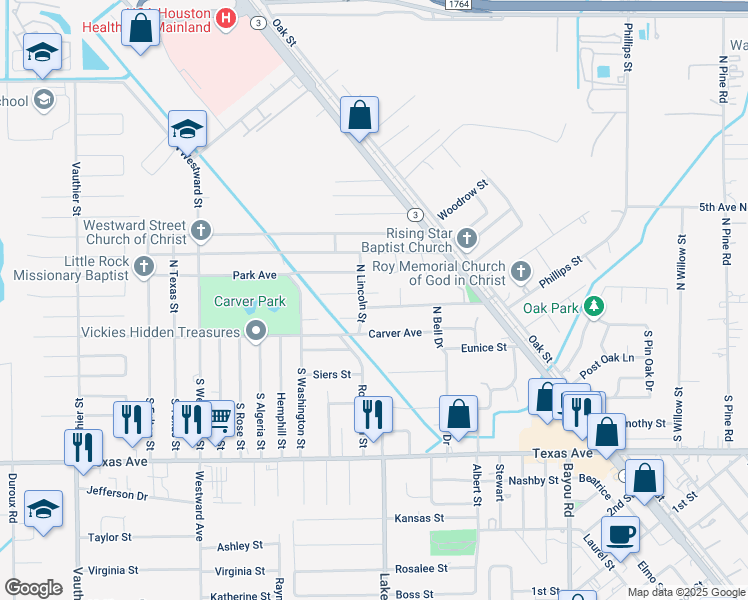Click restaurant marker below Siers St
This screenshot has height=600, width=748.
(374, 416)
